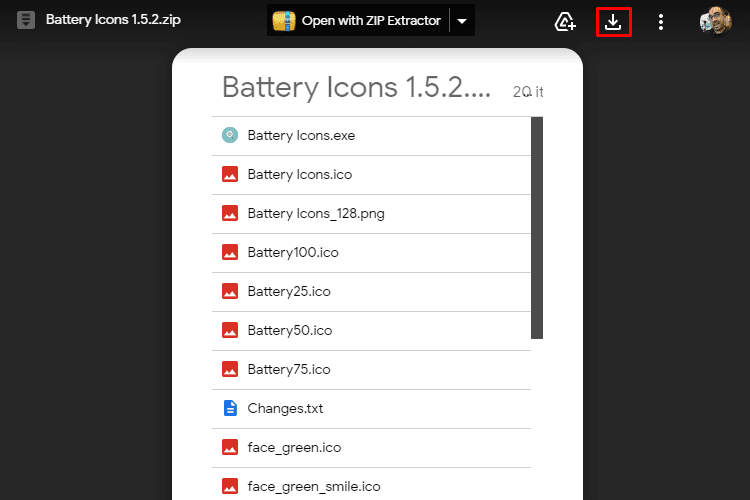This screenshot has height=500, width=750.
Task: Open the user account avatar
Action: pos(716,21)
